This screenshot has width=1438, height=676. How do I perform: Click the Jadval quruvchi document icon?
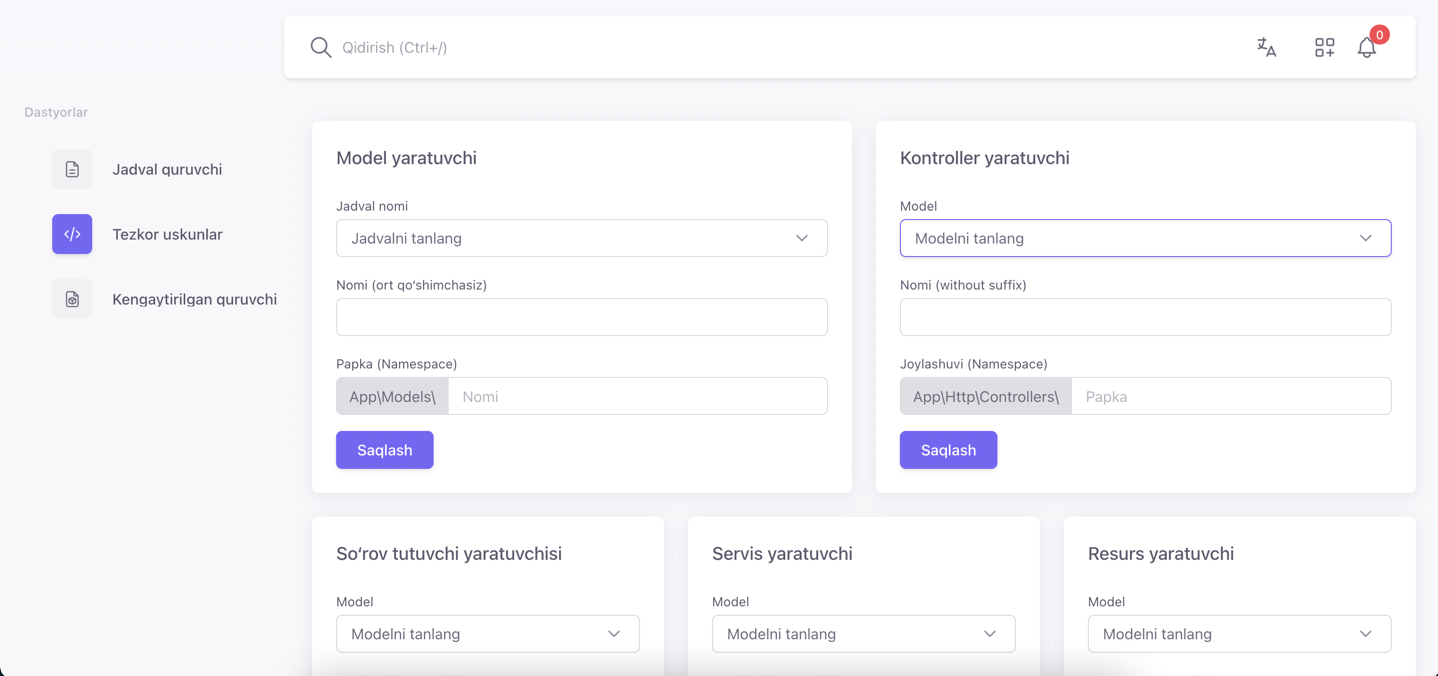tap(72, 169)
